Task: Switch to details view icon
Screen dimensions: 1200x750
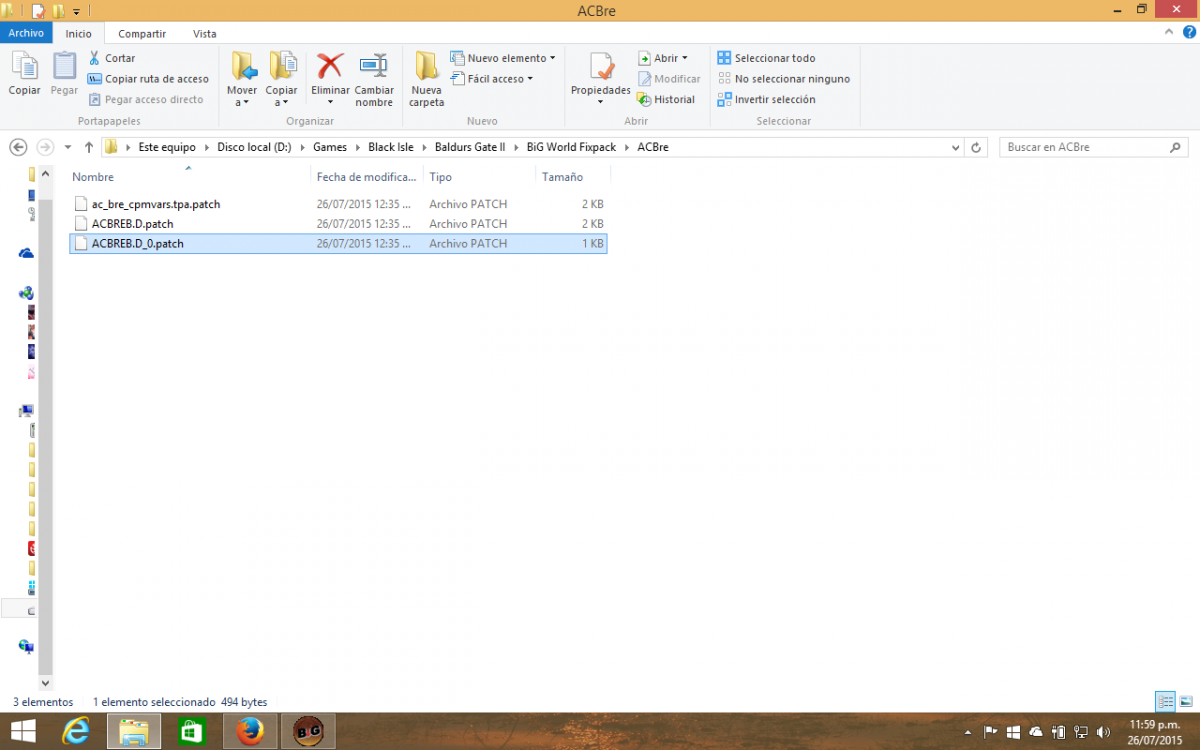Action: click(x=1166, y=701)
